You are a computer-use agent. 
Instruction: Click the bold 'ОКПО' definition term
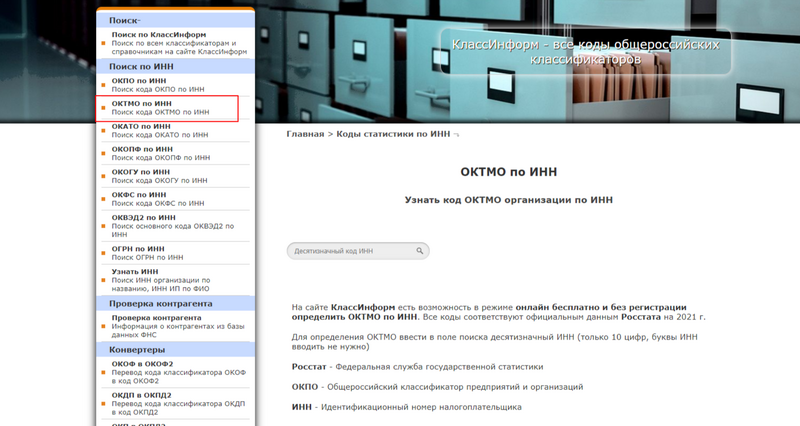(305, 387)
